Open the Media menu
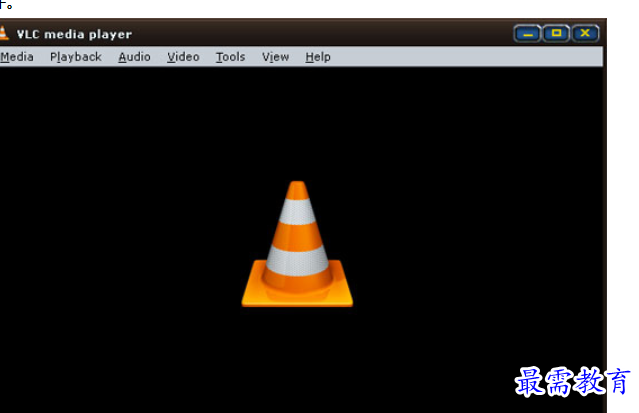The height and width of the screenshot is (413, 639). point(17,57)
